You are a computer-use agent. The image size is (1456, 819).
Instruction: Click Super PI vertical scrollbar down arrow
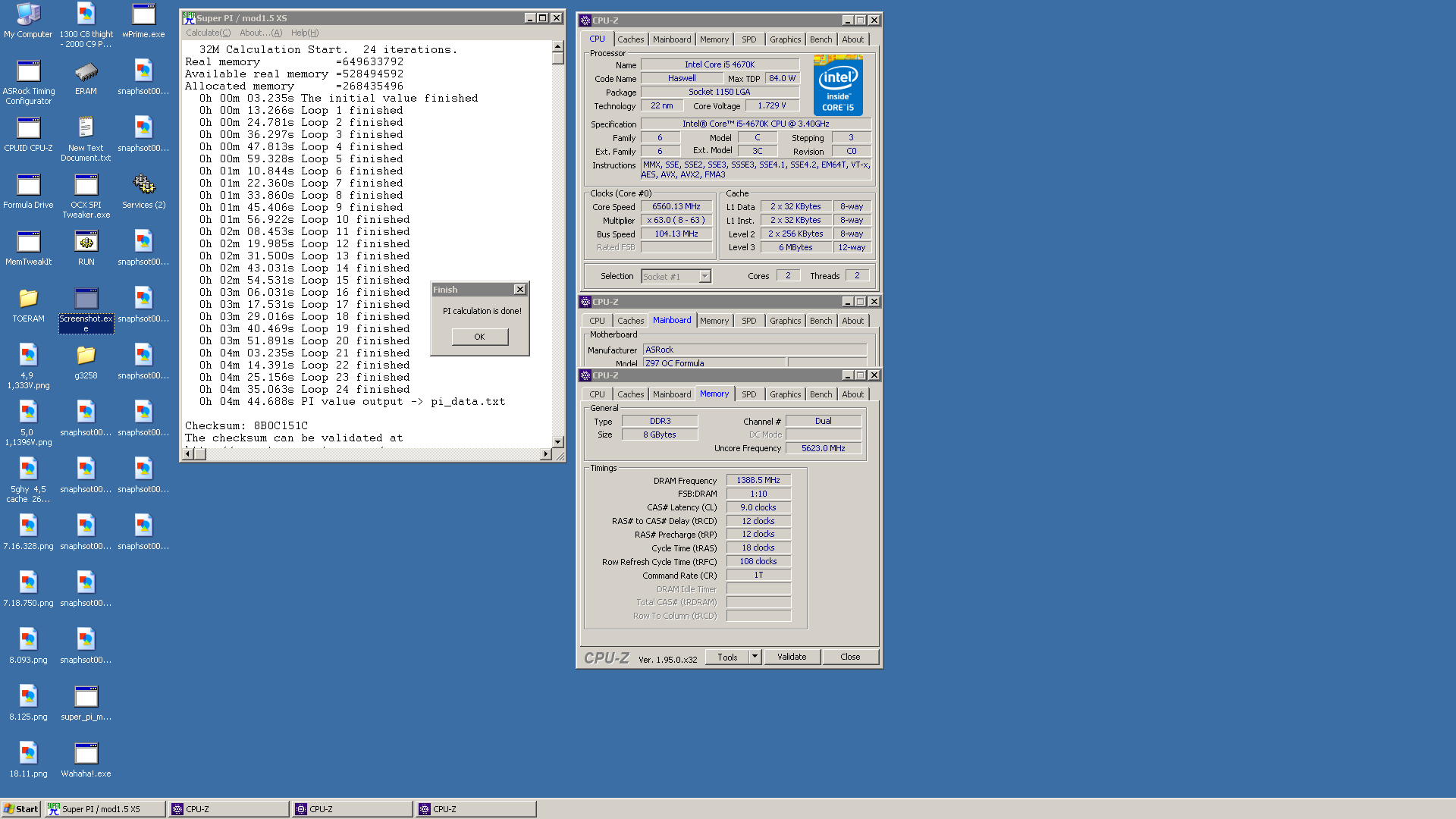[x=558, y=441]
